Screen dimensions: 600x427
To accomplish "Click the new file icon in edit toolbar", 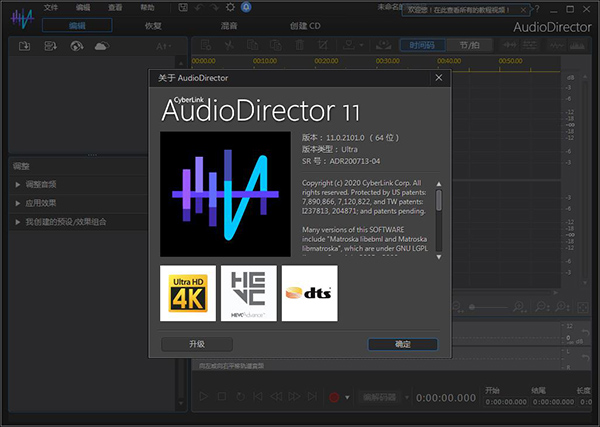I will [x=205, y=45].
